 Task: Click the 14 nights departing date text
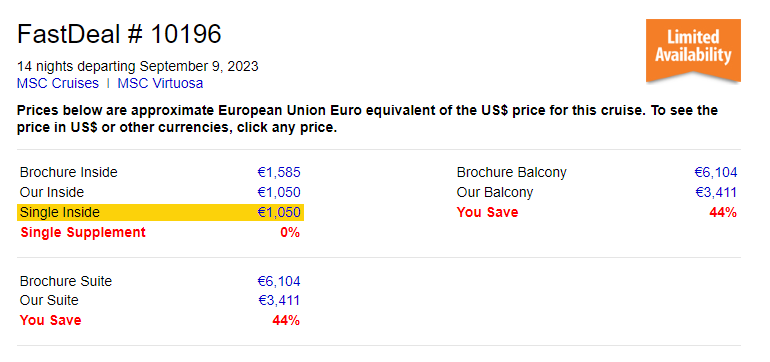click(138, 66)
